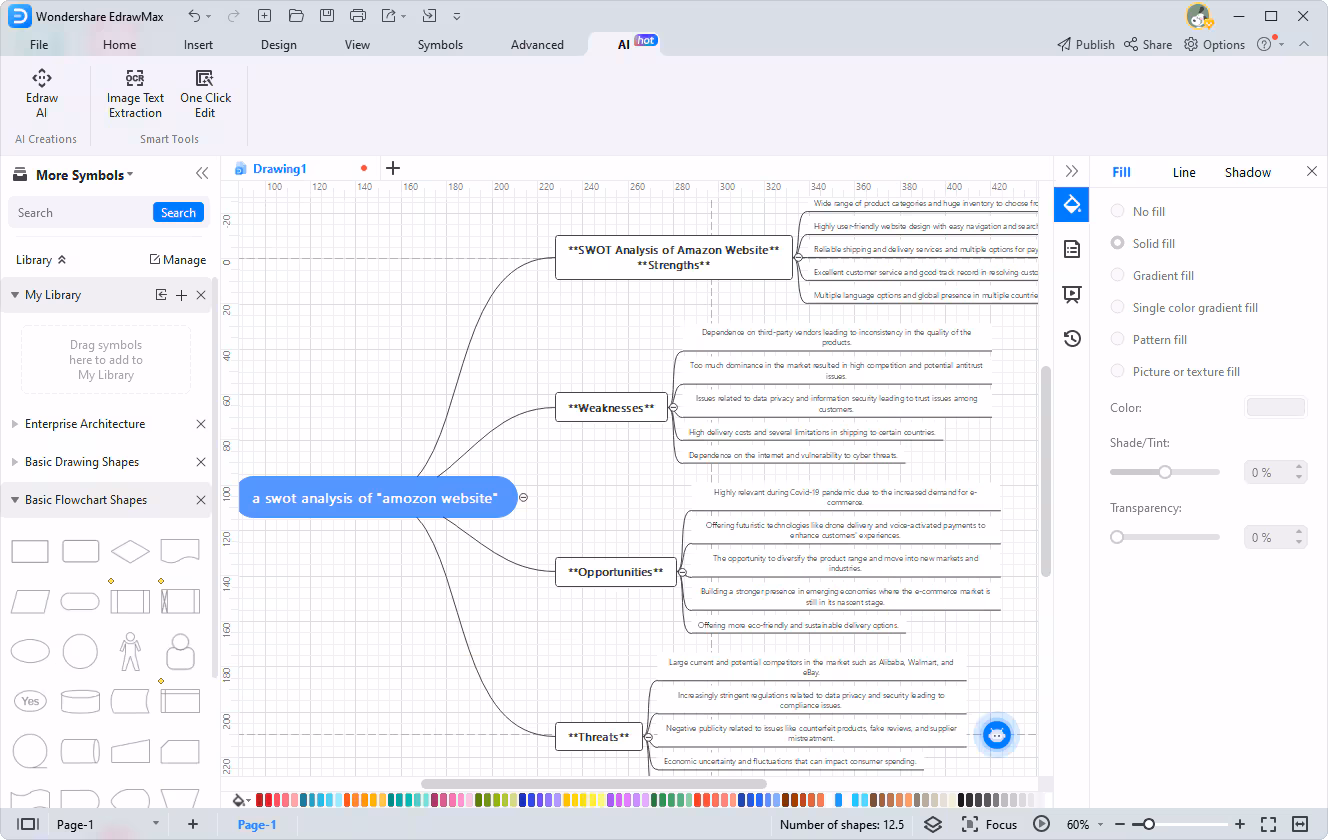Toggle Focus mode in status bar
The width and height of the screenshot is (1328, 840).
click(989, 824)
